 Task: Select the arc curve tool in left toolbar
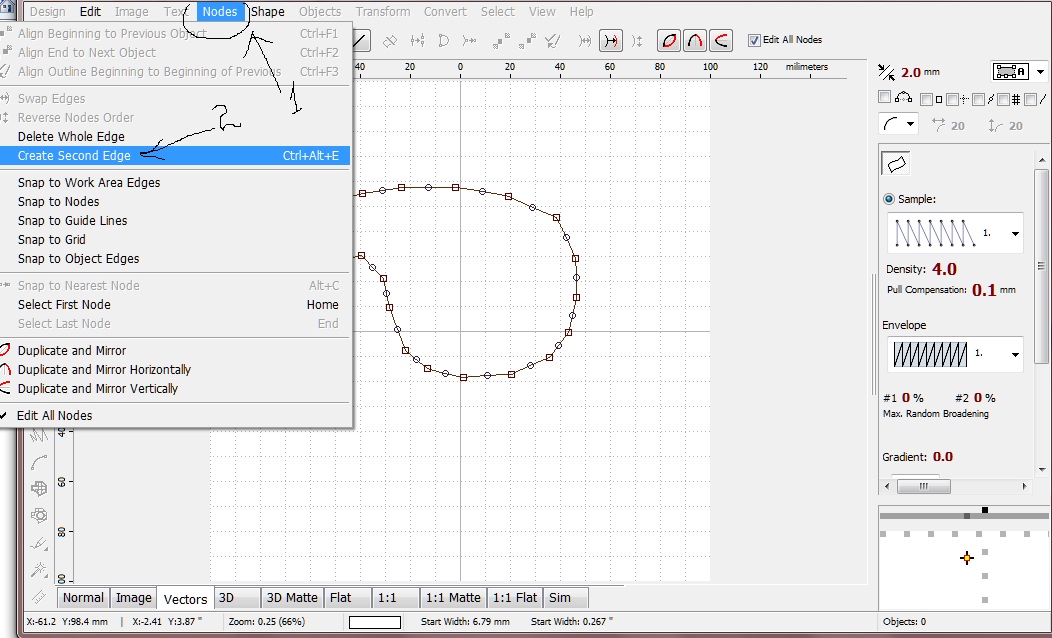pos(39,462)
